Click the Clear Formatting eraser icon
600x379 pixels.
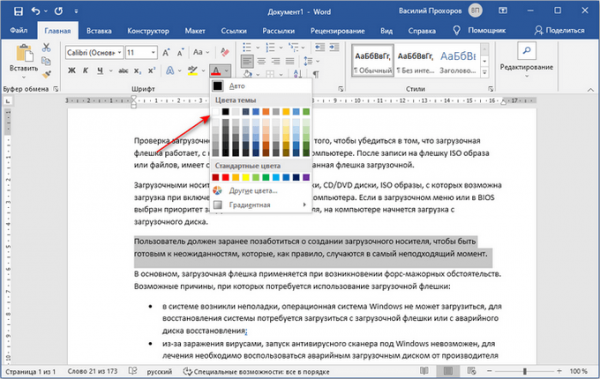pos(225,52)
